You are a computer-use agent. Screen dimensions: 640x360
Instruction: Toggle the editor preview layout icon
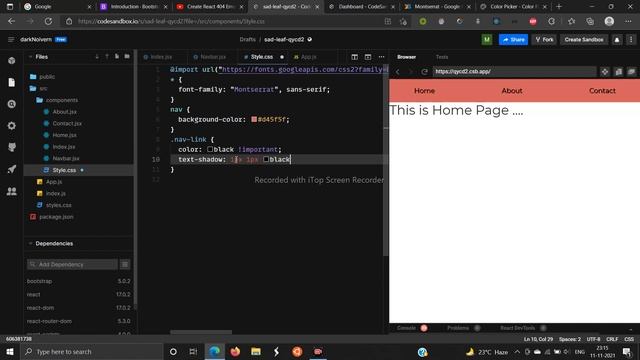pyautogui.click(x=368, y=57)
